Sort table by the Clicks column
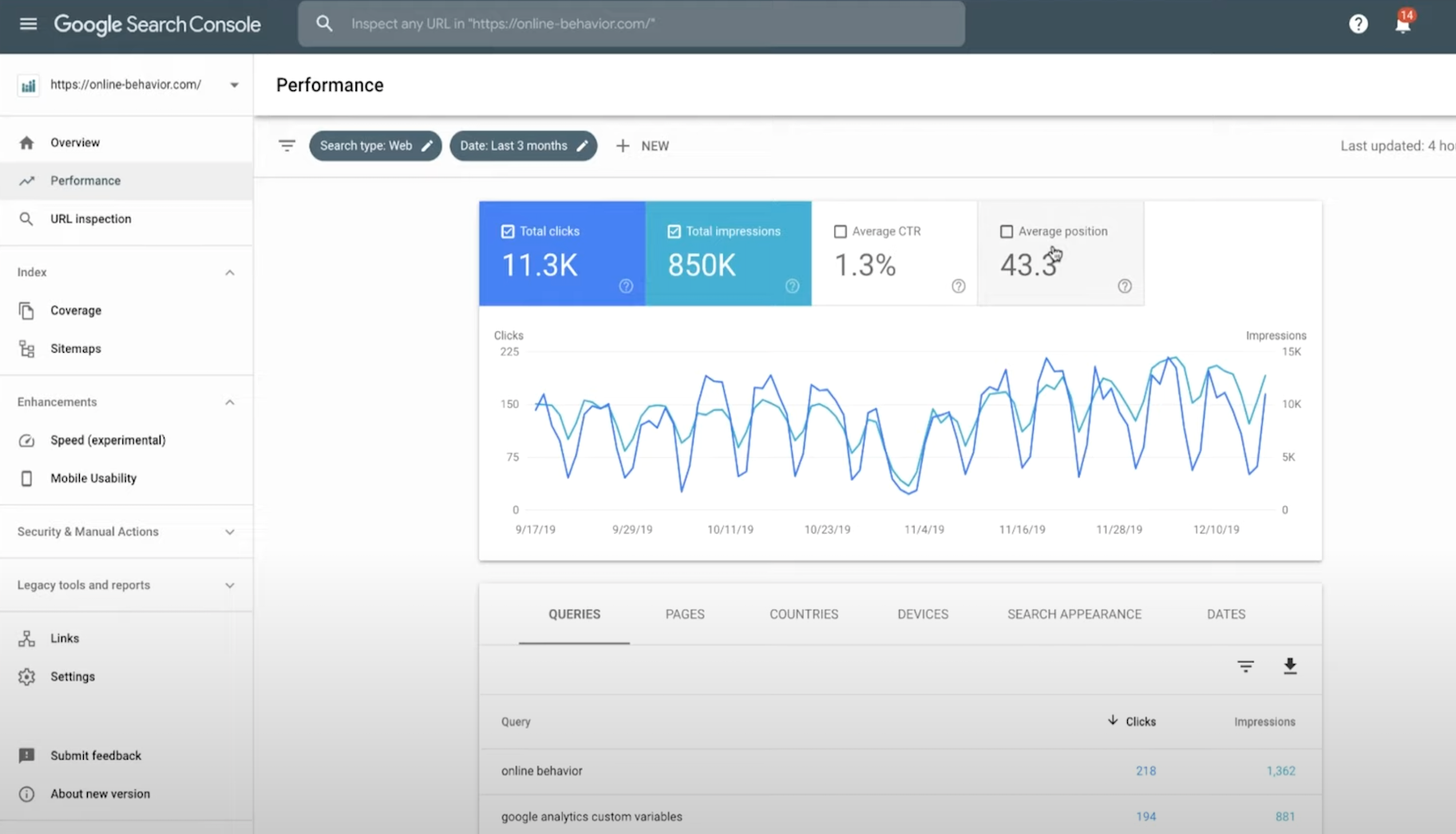 tap(1131, 721)
